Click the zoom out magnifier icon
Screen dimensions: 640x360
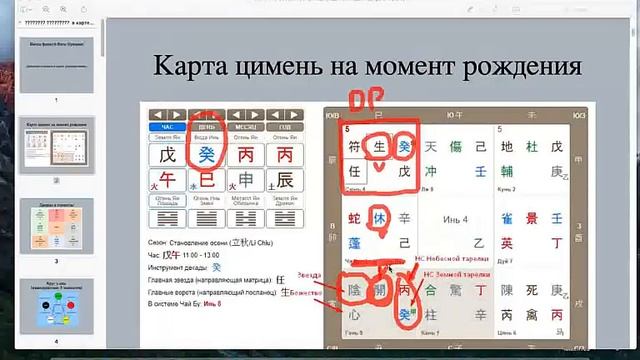(x=46, y=9)
